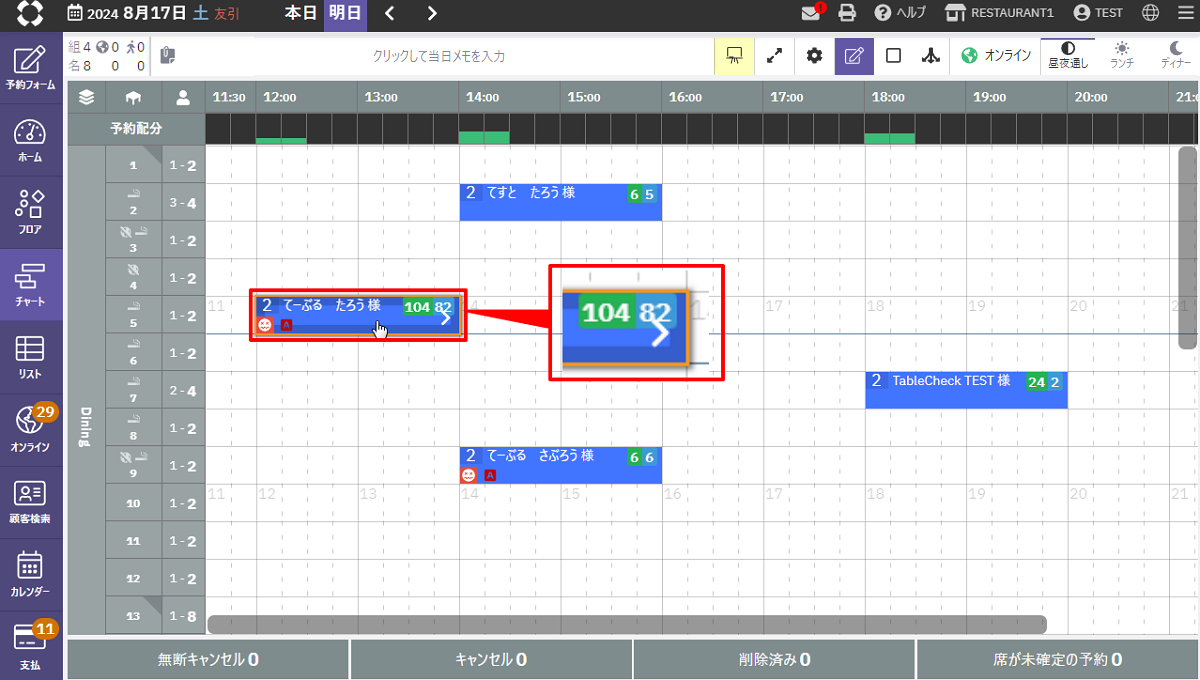Image resolution: width=1200 pixels, height=680 pixels.
Task: Open the mail notifications icon
Action: coord(812,13)
